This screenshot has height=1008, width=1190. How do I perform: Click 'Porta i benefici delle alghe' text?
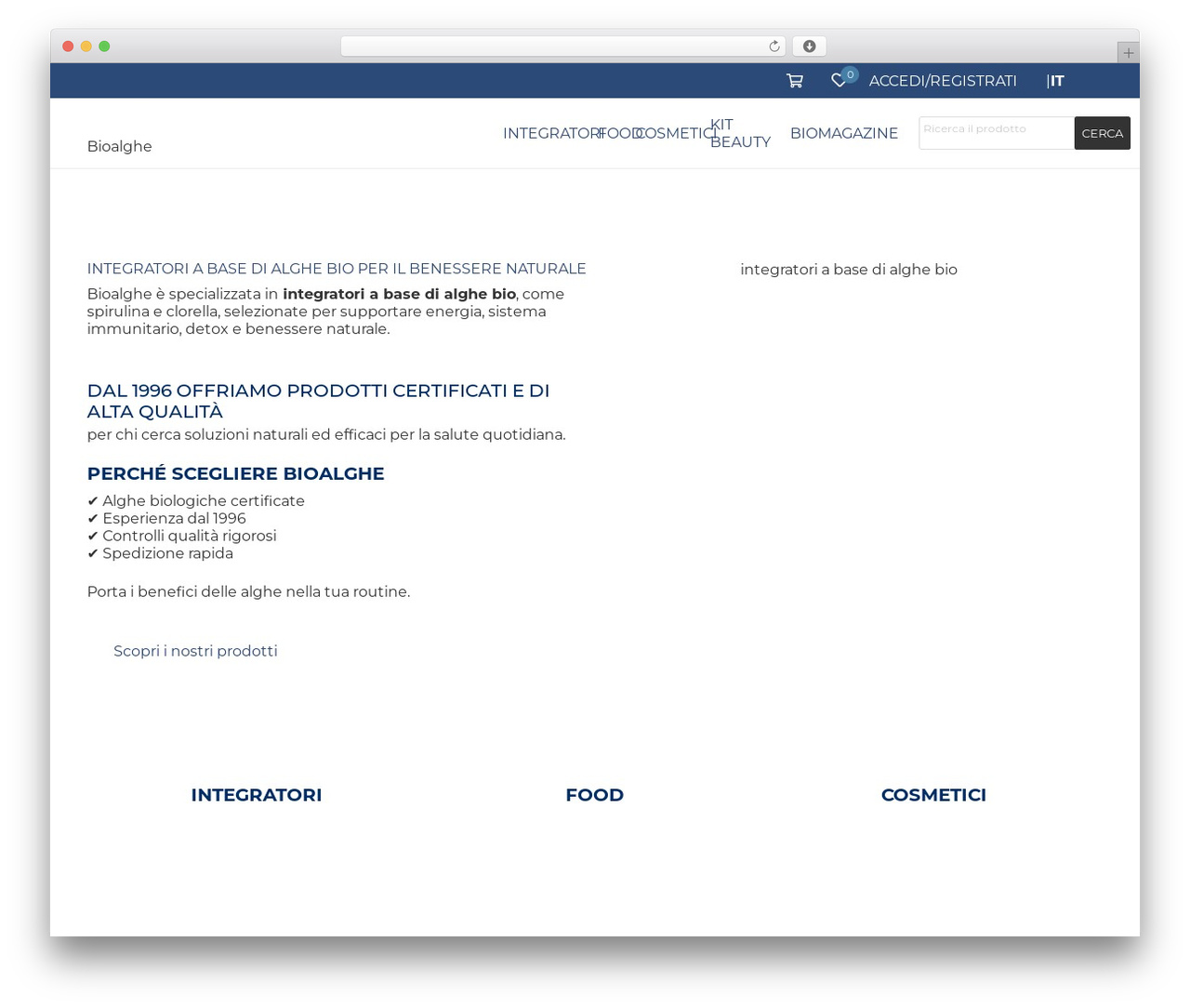[x=248, y=591]
